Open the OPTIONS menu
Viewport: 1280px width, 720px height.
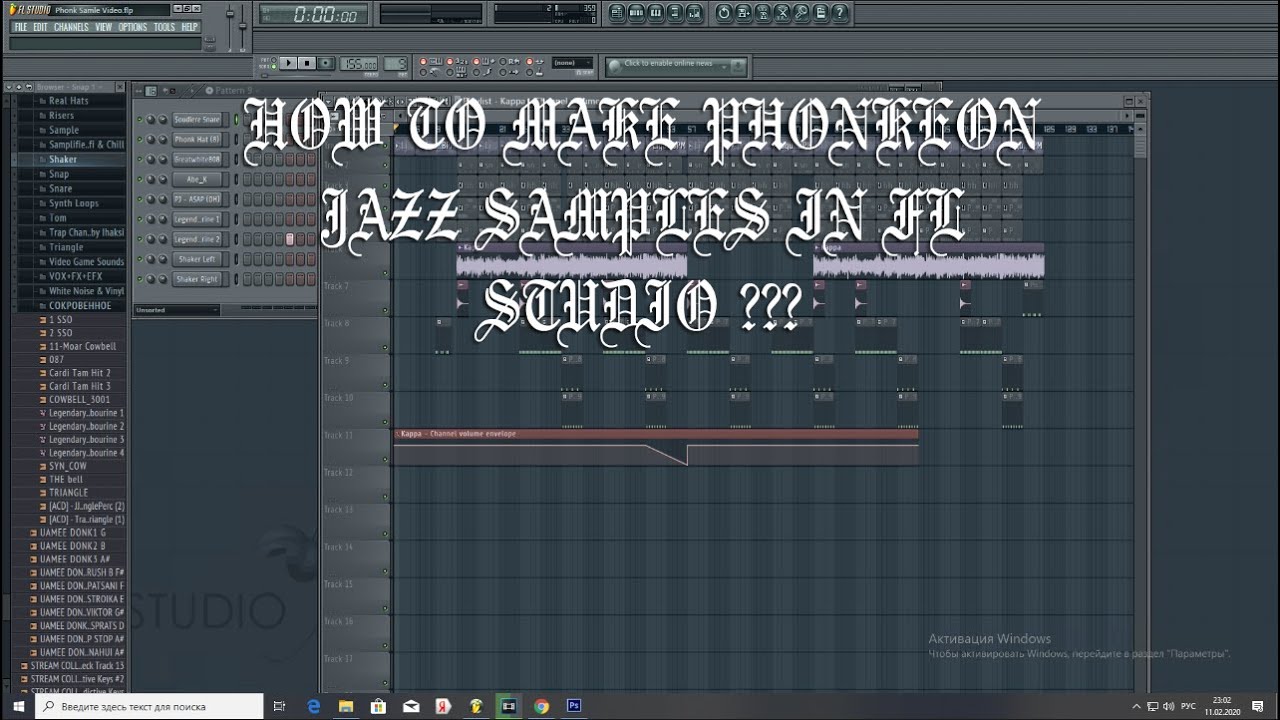pyautogui.click(x=133, y=27)
